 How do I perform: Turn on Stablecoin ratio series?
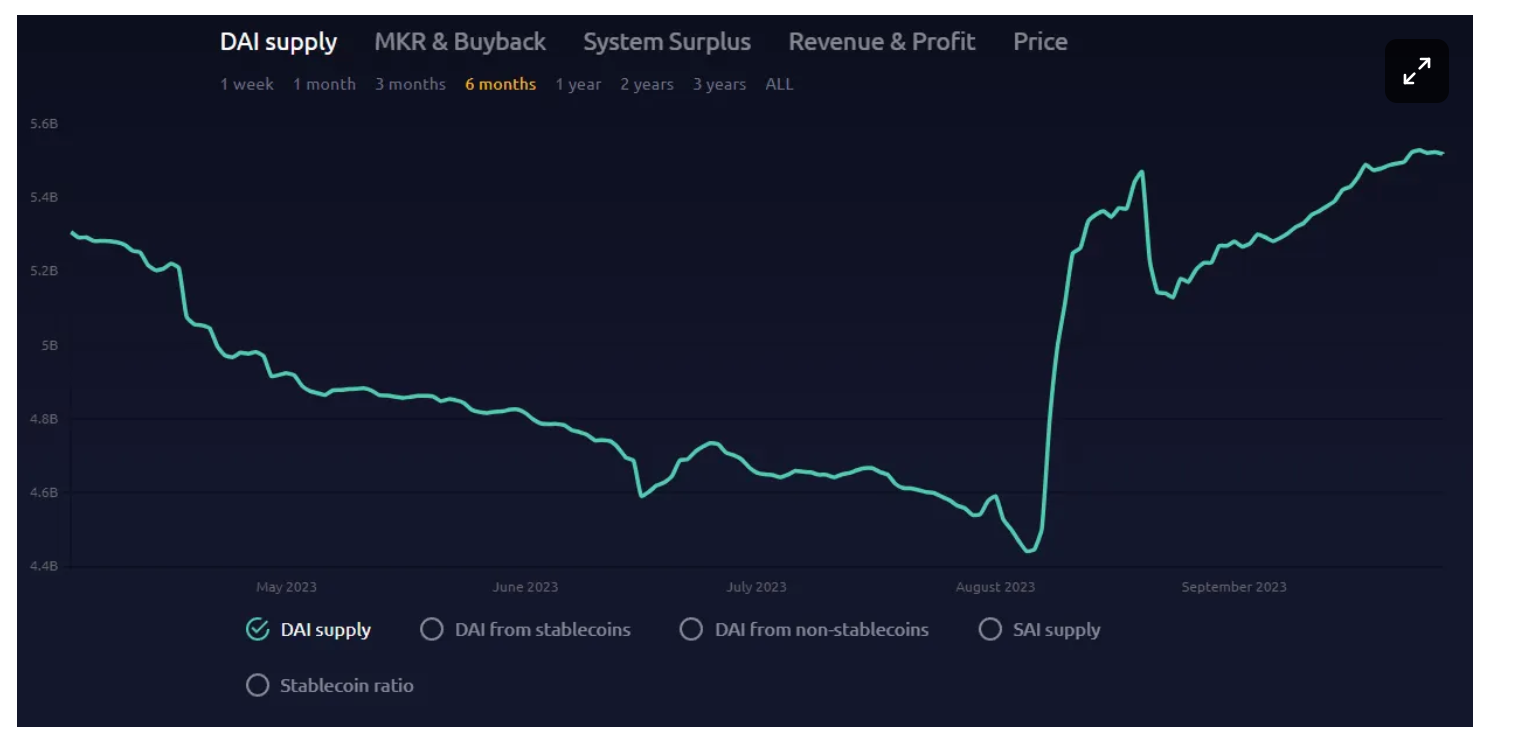point(258,686)
